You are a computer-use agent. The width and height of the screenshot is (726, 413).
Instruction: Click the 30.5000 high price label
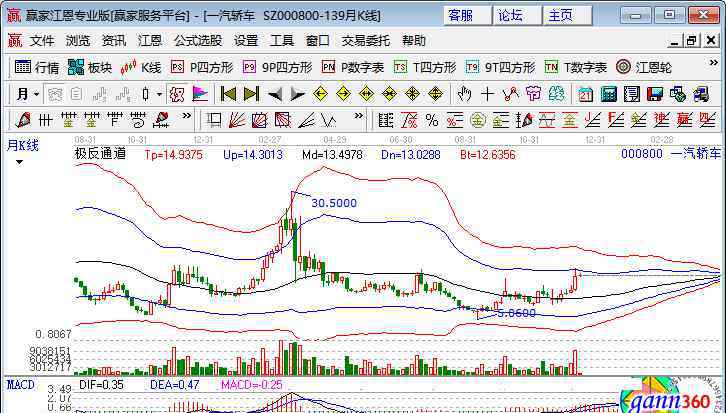click(x=334, y=203)
